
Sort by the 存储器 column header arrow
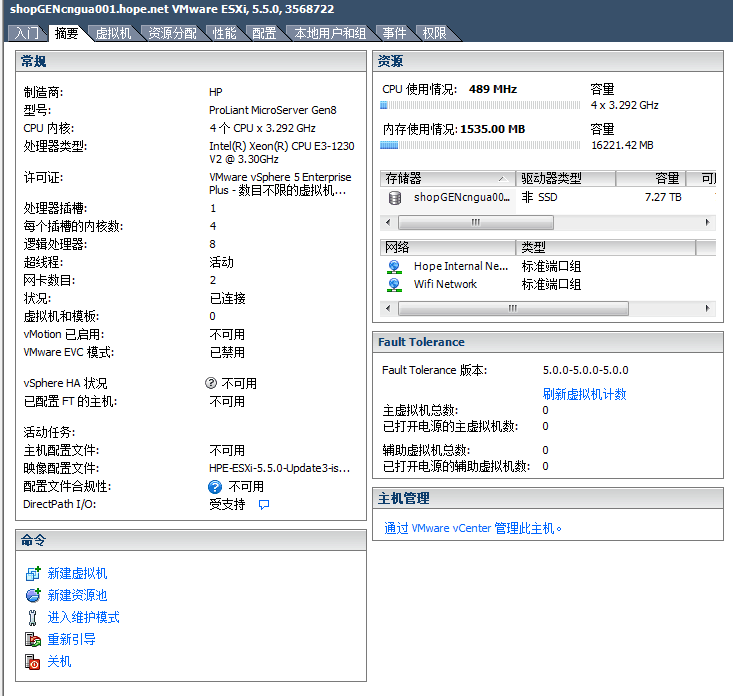[501, 179]
